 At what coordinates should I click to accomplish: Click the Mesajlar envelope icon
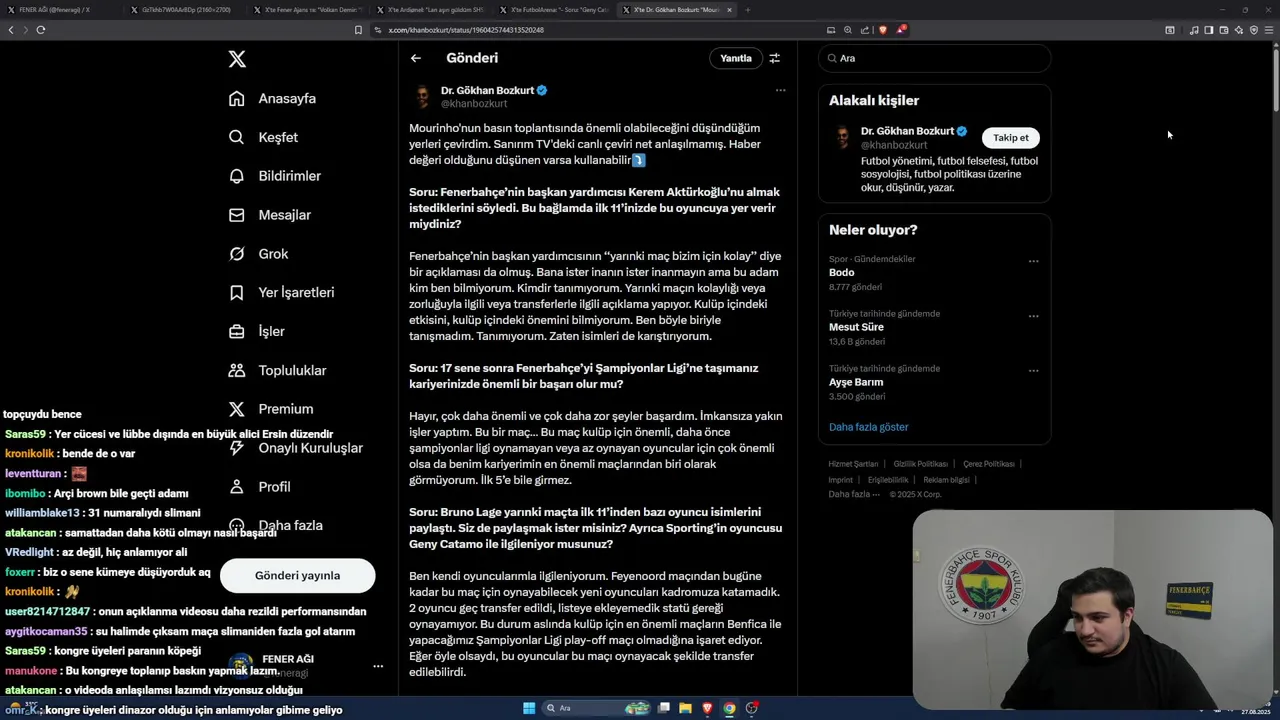[237, 215]
